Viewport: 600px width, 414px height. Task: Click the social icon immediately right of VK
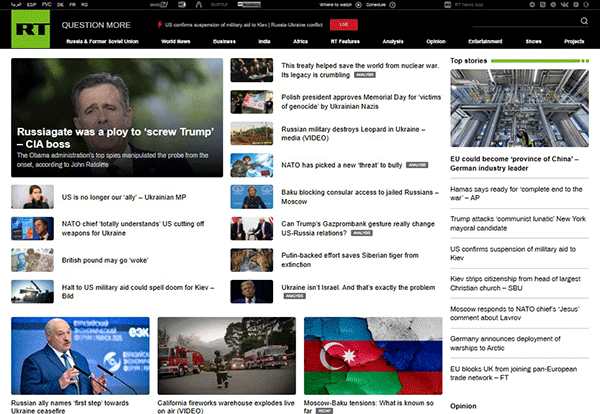click(x=576, y=5)
